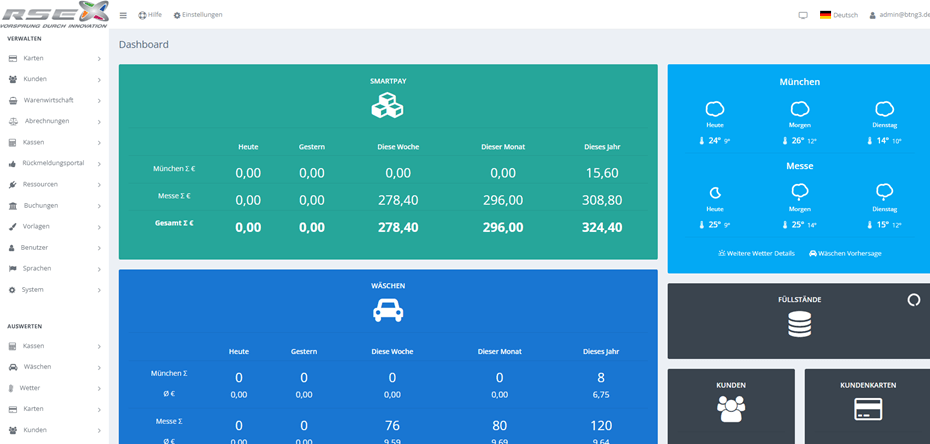
Task: Click the Benutzer person icon
Action: [12, 248]
